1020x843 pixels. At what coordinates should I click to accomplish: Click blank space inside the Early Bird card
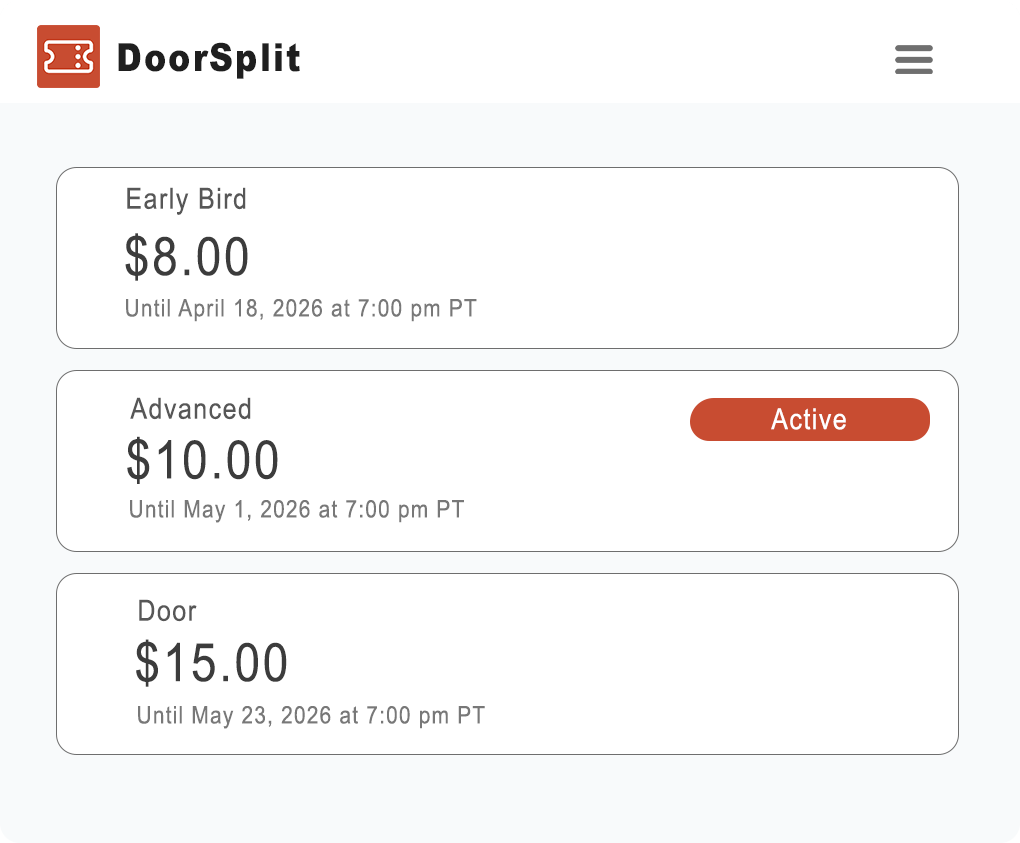700,260
